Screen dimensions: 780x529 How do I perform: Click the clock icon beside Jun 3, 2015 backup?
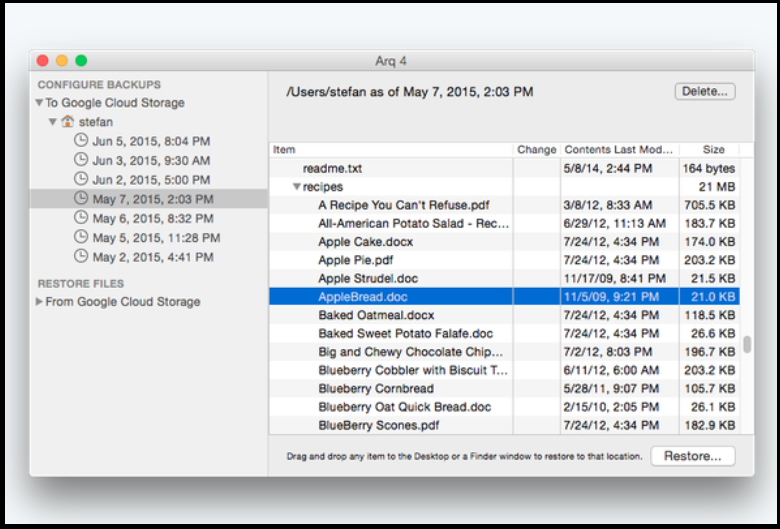81,160
